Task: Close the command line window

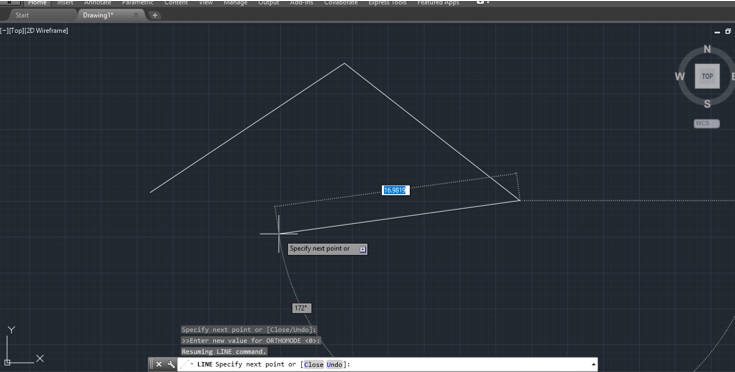Action: (x=159, y=364)
